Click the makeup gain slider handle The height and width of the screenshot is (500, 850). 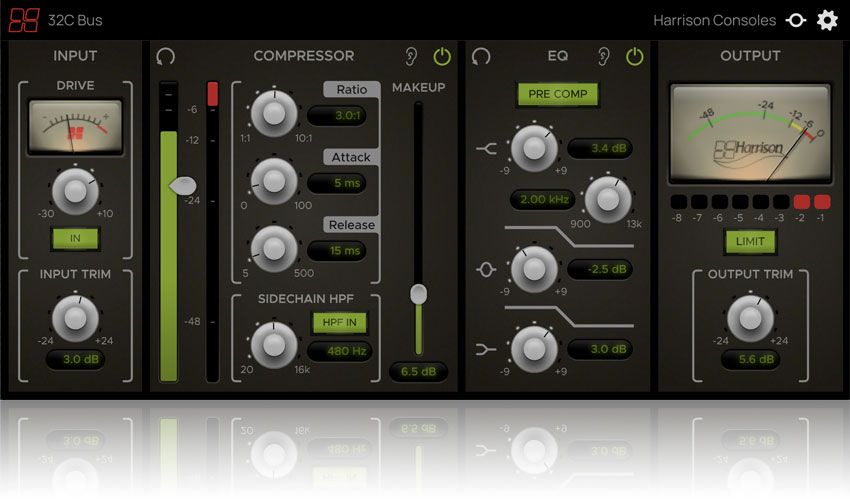click(419, 294)
